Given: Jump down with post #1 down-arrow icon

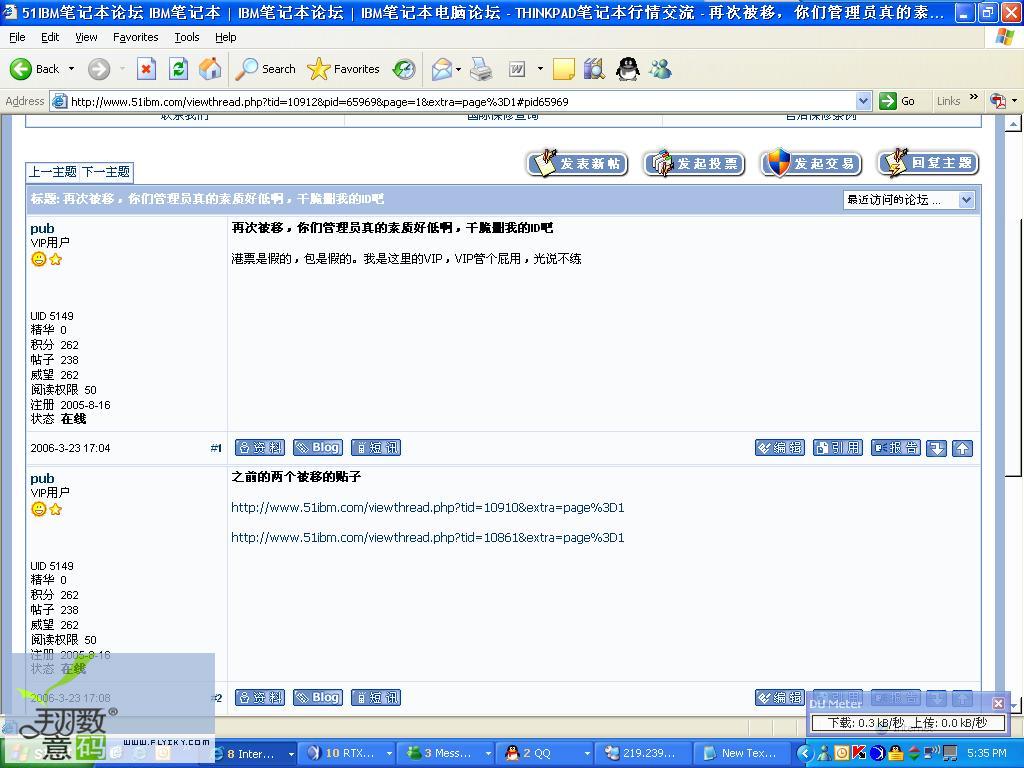Looking at the screenshot, I should pyautogui.click(x=936, y=448).
